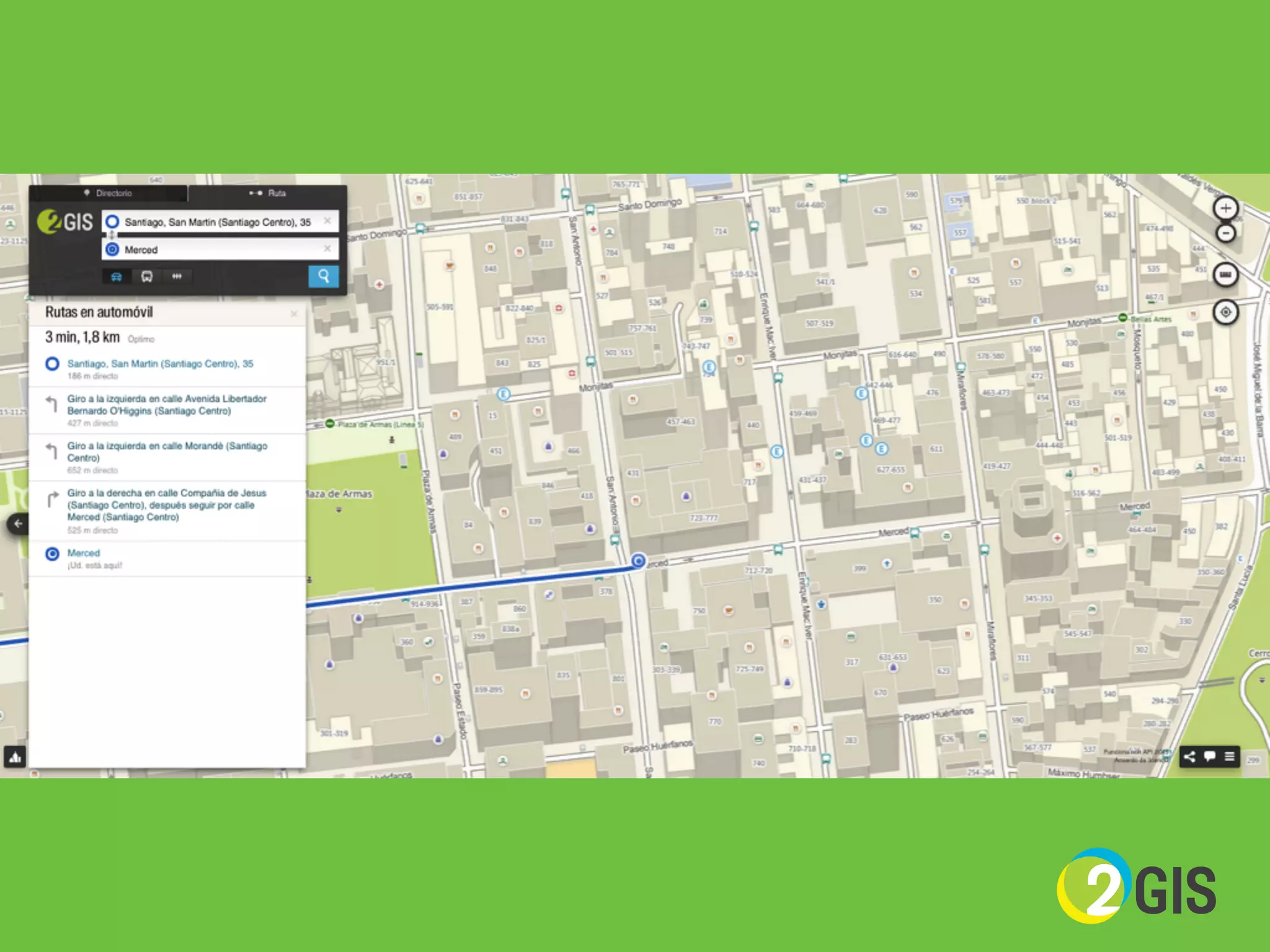
Task: Center map on my location
Action: 1225,312
